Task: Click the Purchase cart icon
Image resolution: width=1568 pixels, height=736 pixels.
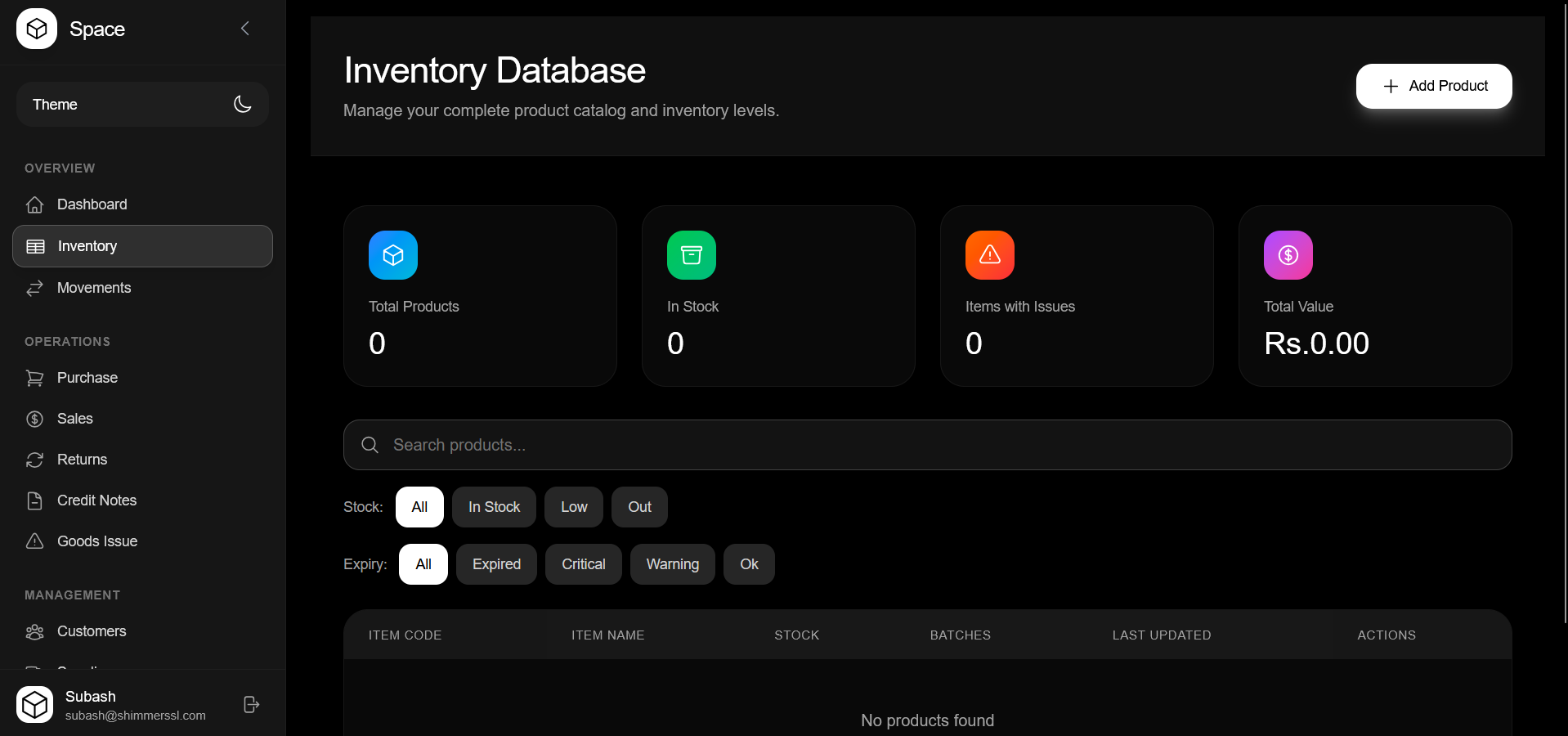Action: coord(34,378)
